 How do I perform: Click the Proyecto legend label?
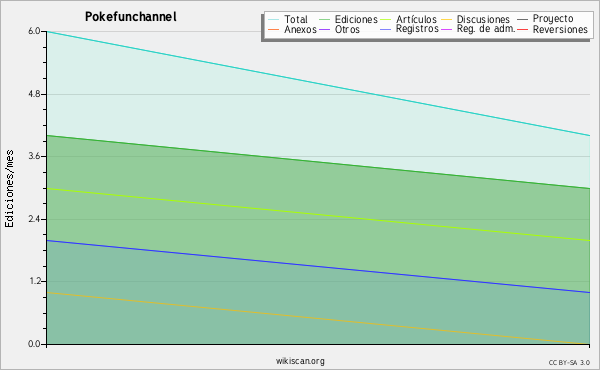coord(553,19)
